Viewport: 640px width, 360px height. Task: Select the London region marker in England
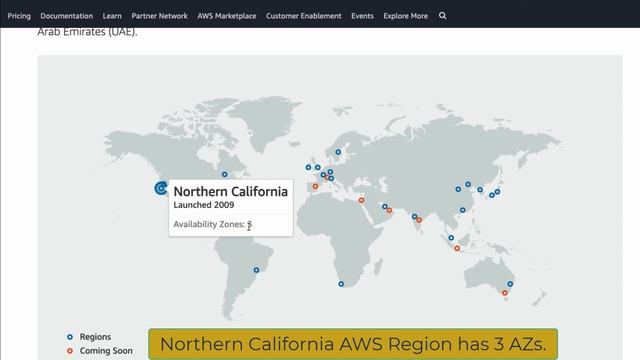[318, 167]
